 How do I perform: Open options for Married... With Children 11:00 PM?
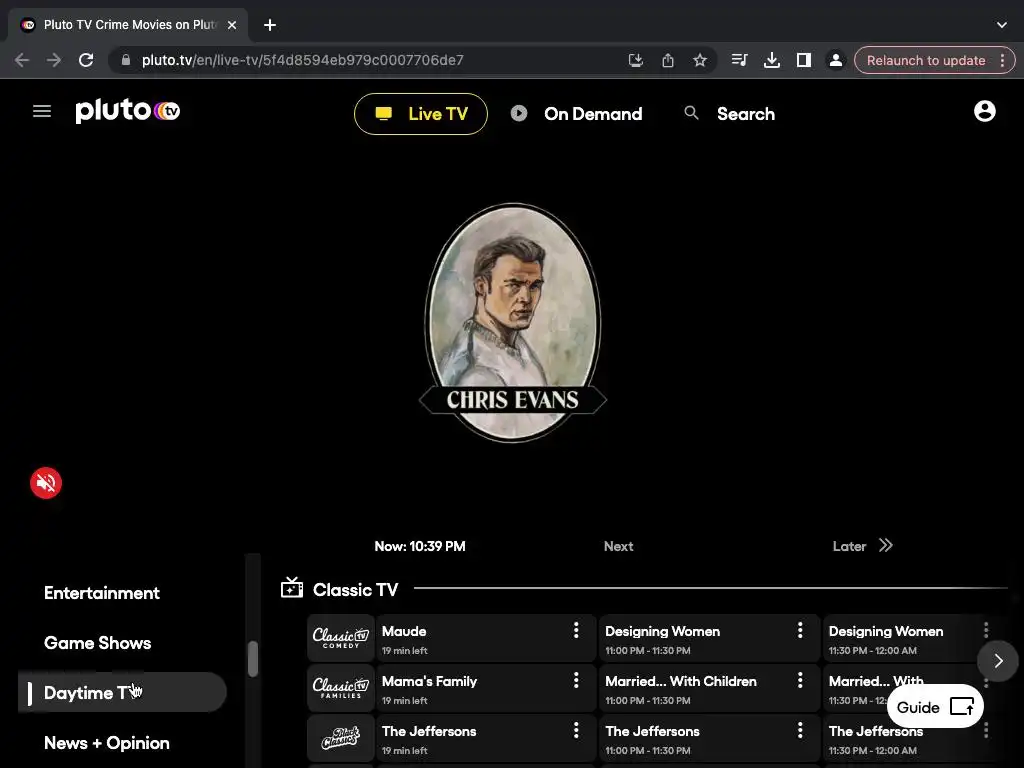[x=800, y=680]
